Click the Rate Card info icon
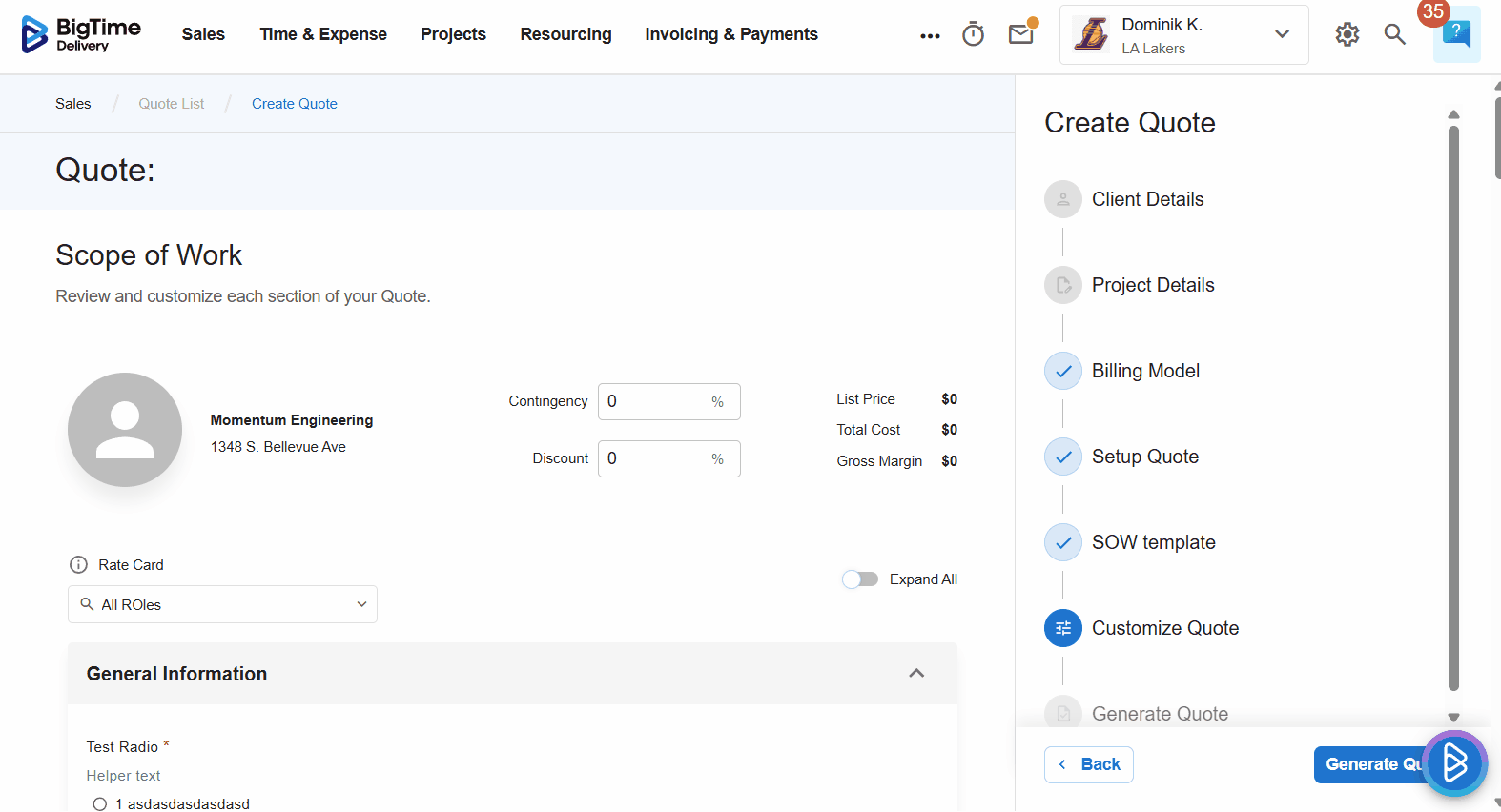This screenshot has width=1501, height=812. [x=78, y=565]
